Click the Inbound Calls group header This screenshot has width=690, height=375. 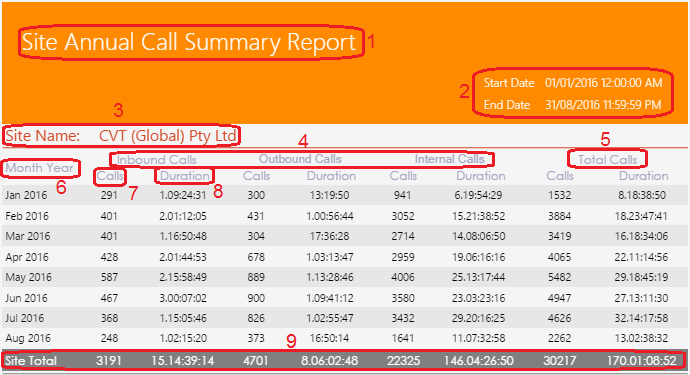157,159
